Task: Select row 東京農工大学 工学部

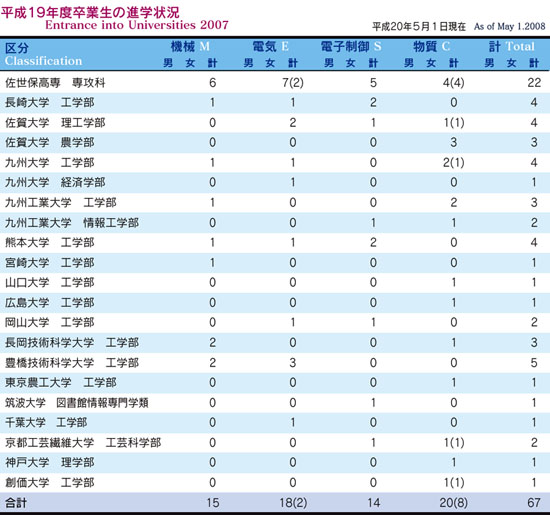Action: coord(275,383)
